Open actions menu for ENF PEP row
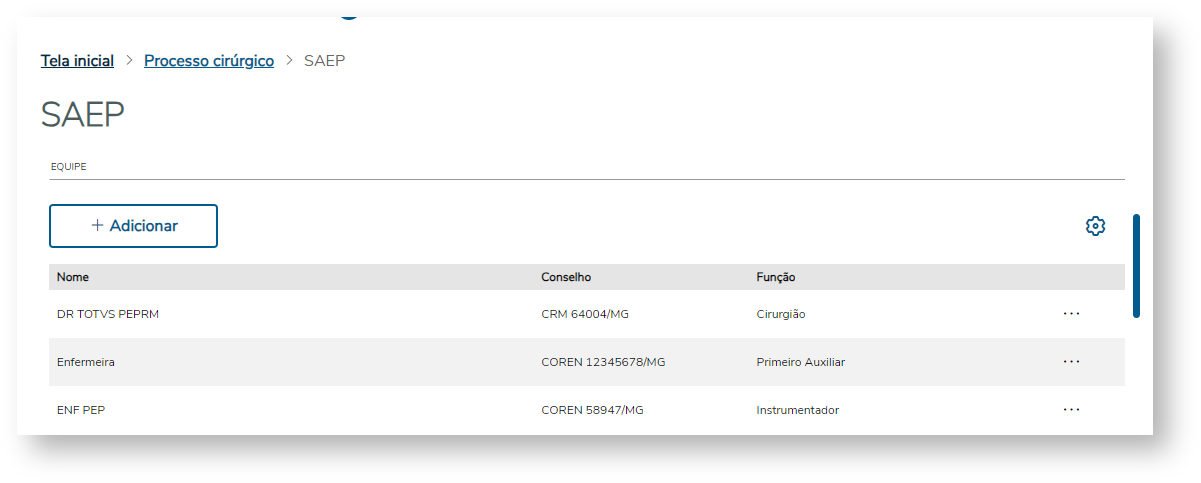This screenshot has width=1201, height=483. pos(1072,410)
